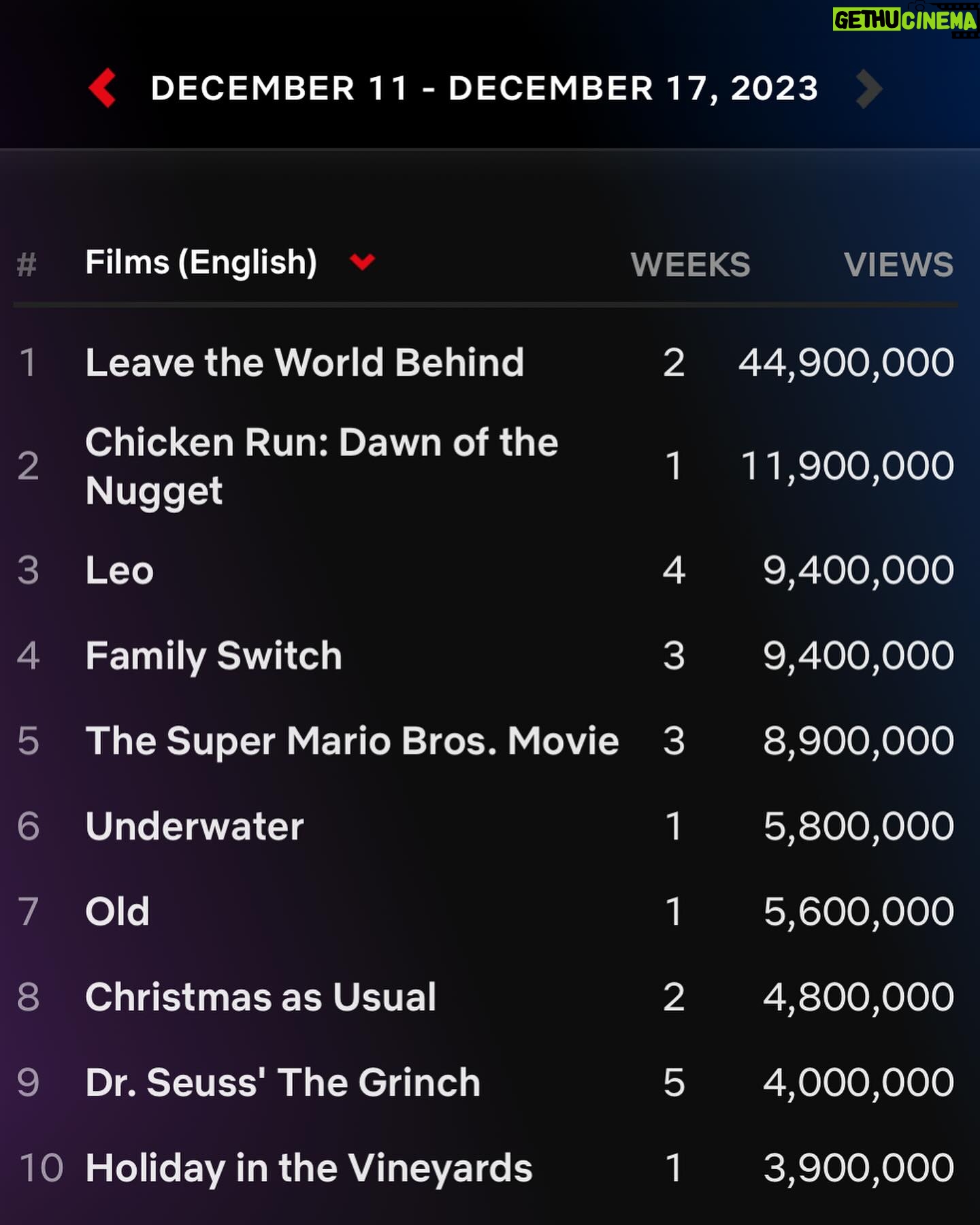The width and height of the screenshot is (980, 1225).
Task: Sort by the WEEKS column header
Action: (x=690, y=265)
